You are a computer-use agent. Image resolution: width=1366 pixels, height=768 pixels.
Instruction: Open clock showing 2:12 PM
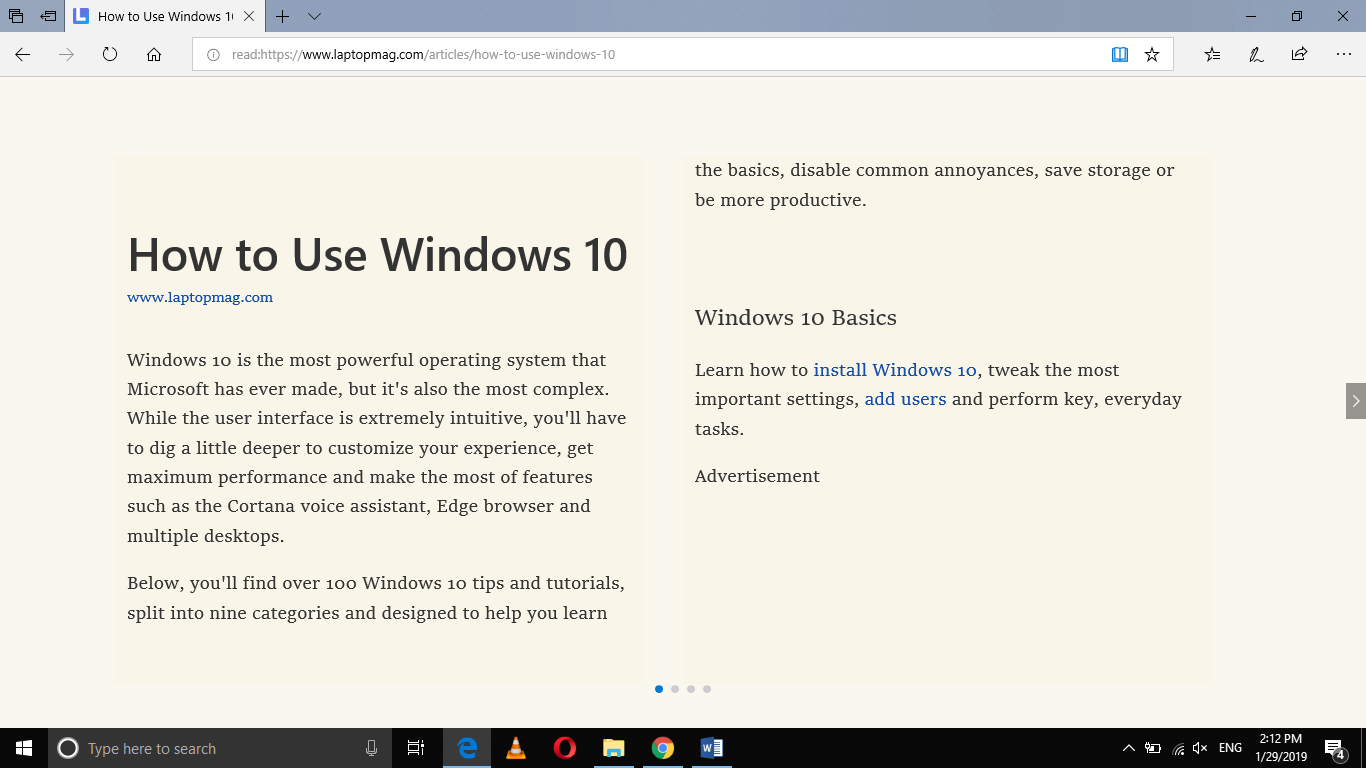coord(1283,748)
